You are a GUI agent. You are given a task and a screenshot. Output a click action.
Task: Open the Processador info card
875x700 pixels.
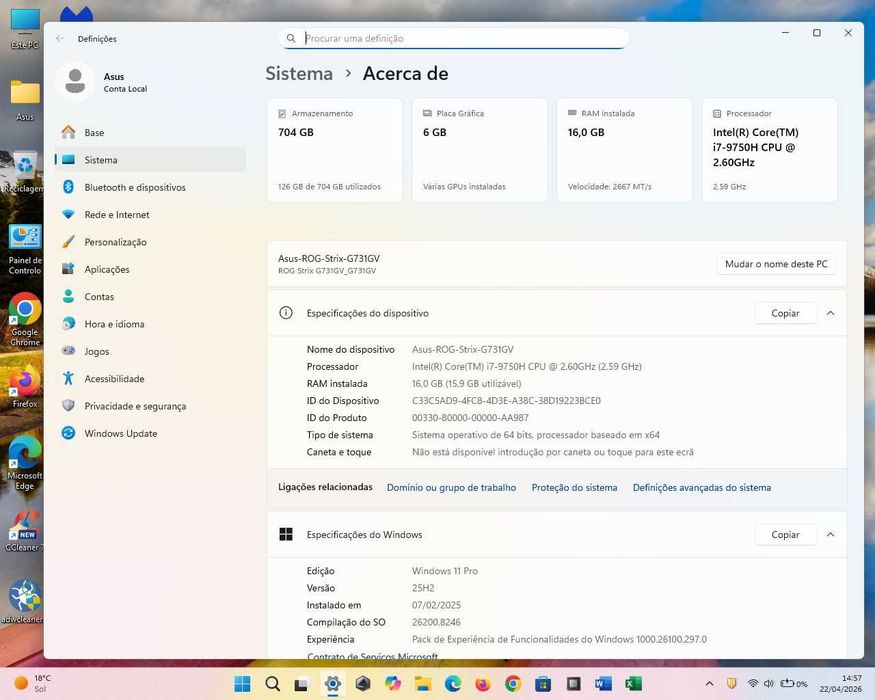[770, 151]
